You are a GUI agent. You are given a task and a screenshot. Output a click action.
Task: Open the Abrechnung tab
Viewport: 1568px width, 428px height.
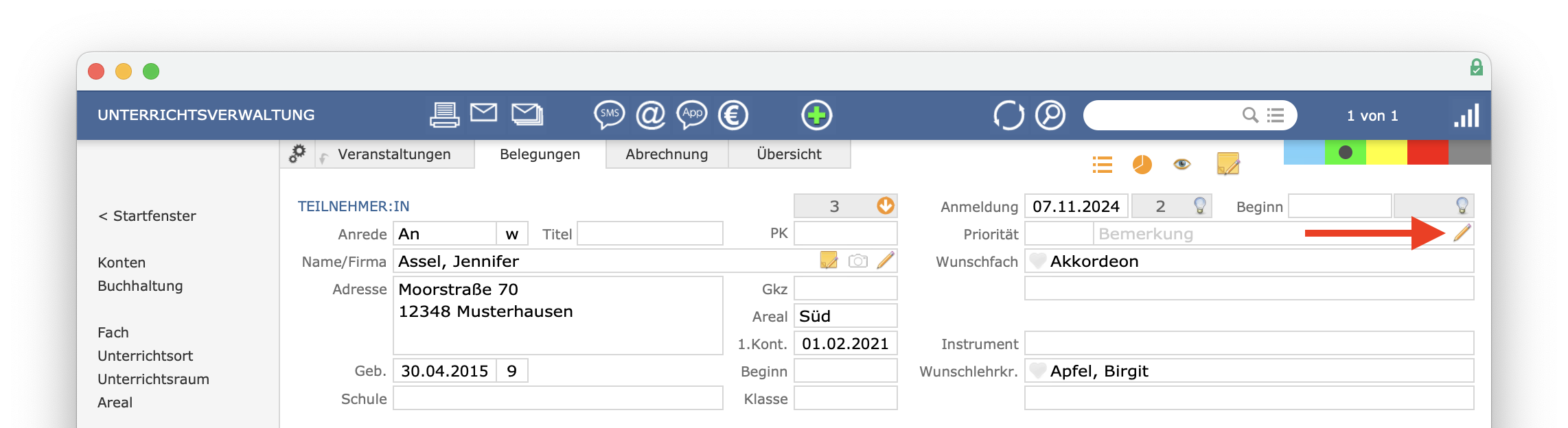(667, 154)
